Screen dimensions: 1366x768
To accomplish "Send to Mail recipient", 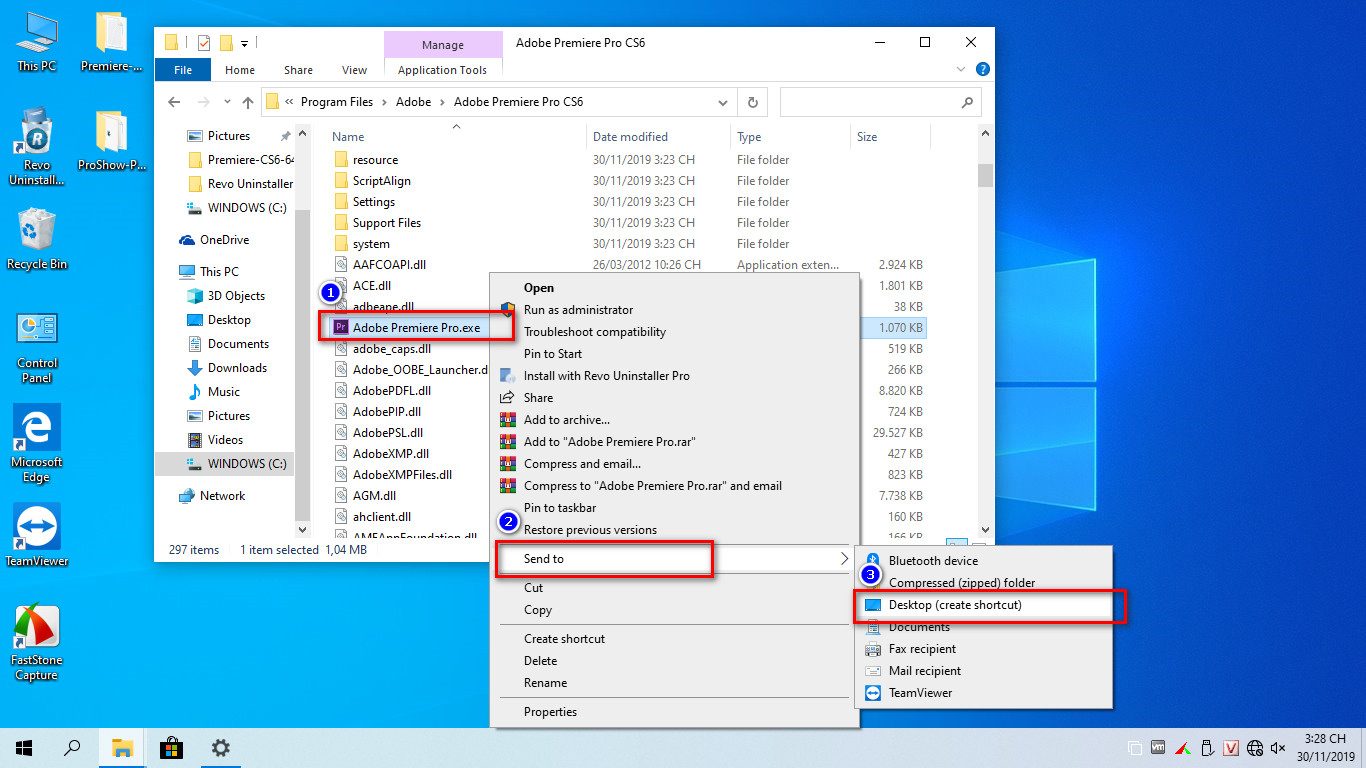I will coord(925,671).
